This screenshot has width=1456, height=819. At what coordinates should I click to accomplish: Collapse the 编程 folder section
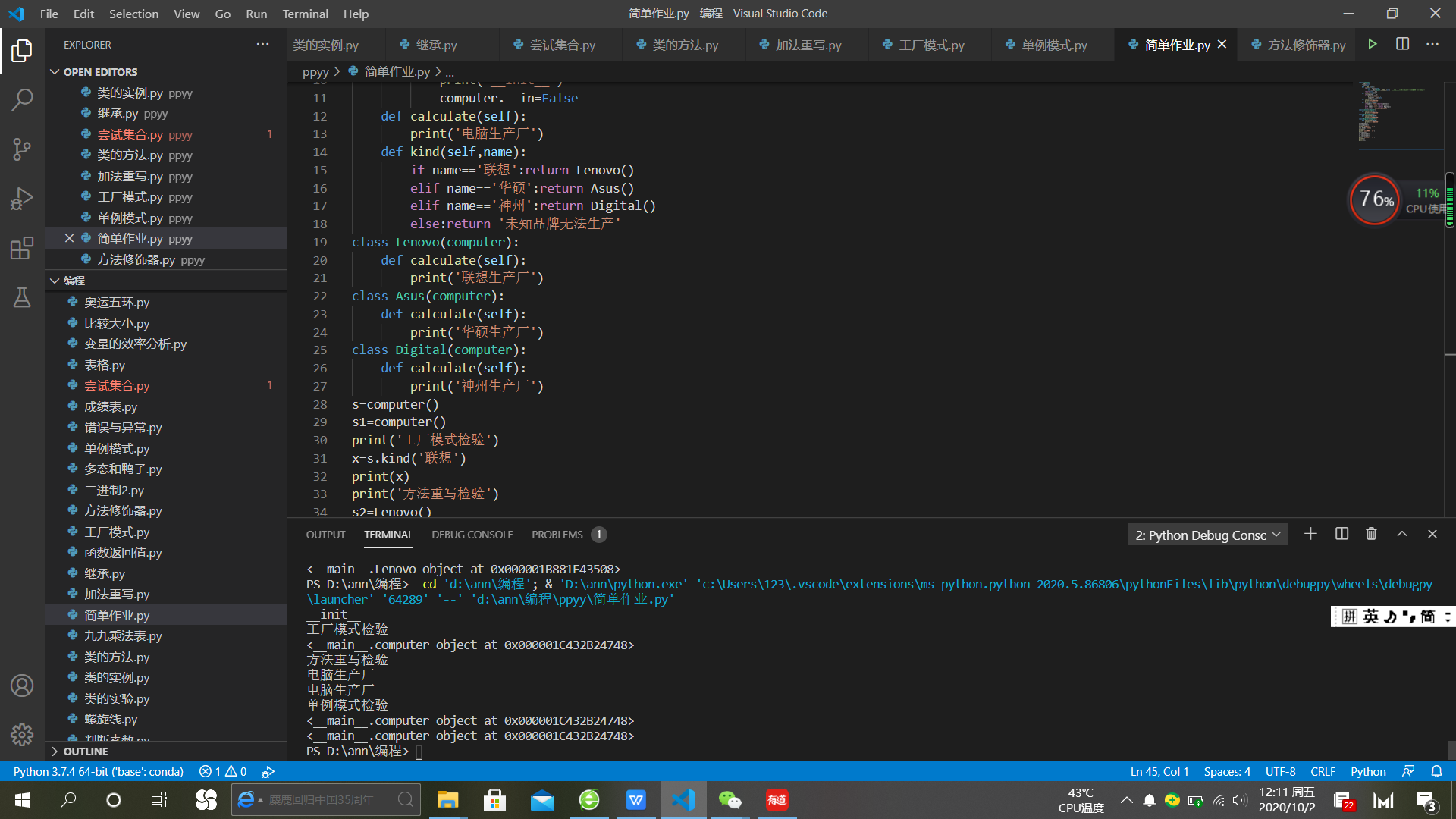pos(74,281)
